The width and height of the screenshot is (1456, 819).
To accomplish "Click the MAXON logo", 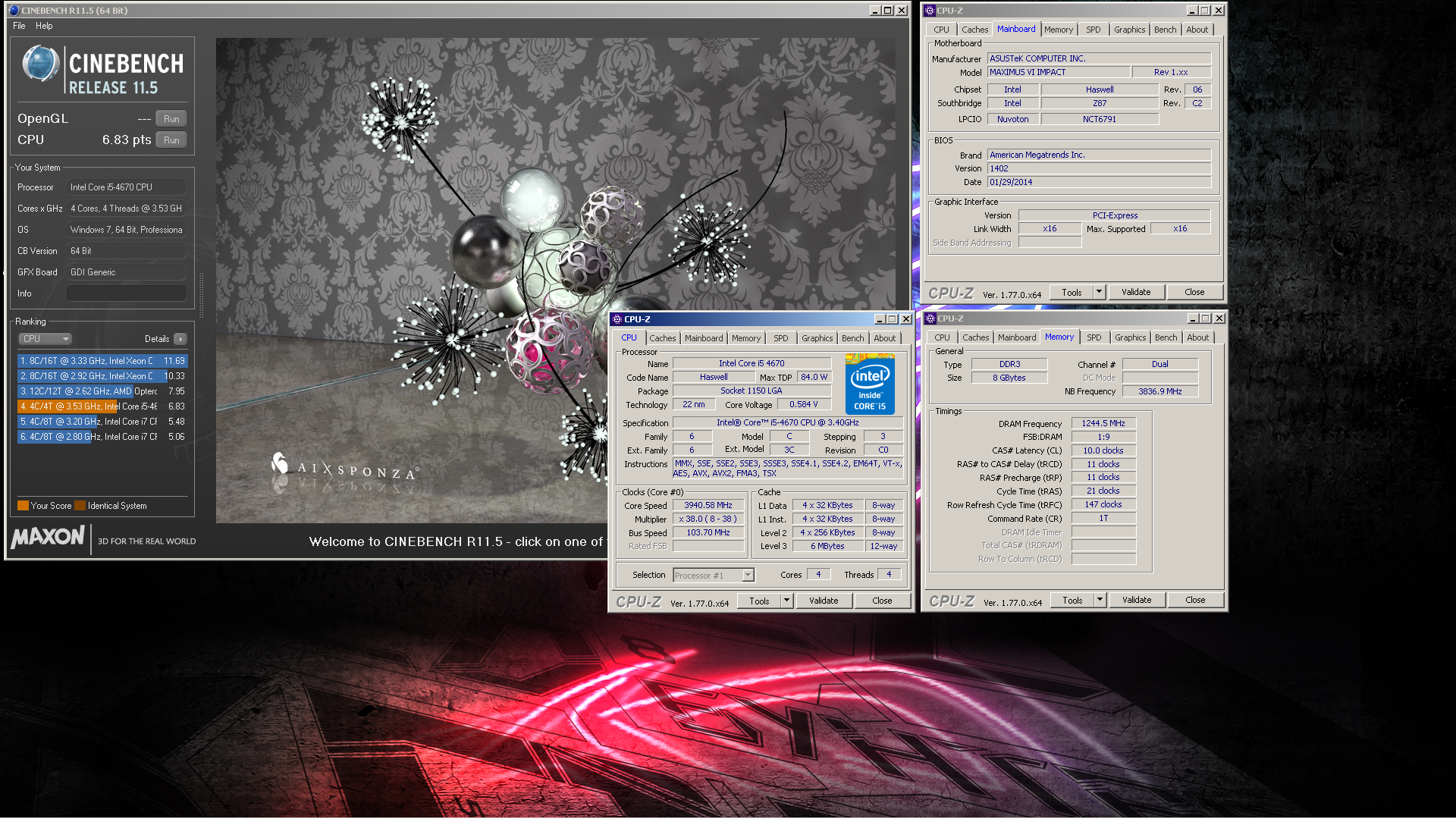I will click(x=48, y=537).
